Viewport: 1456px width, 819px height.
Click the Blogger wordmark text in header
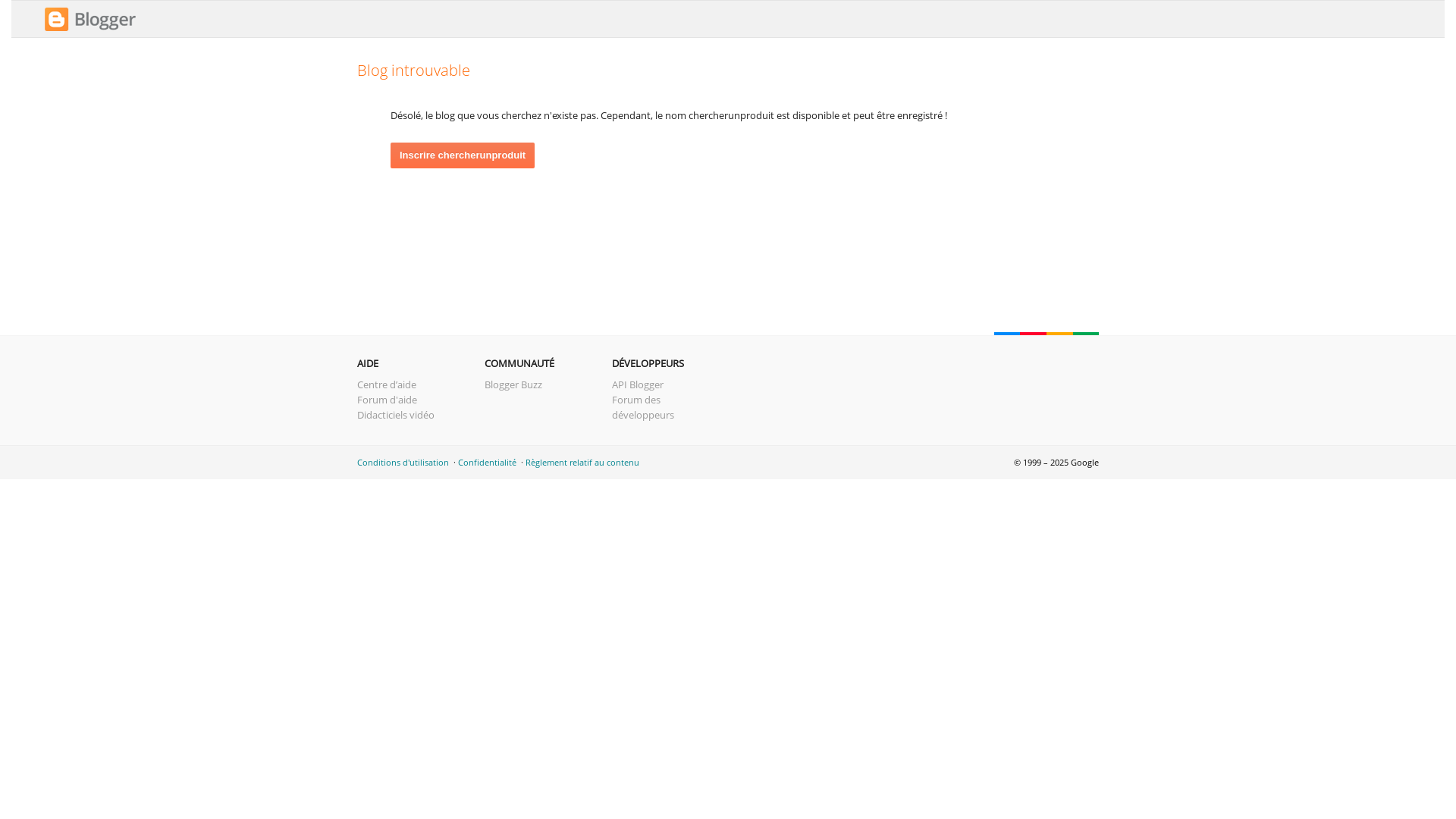[x=105, y=20]
